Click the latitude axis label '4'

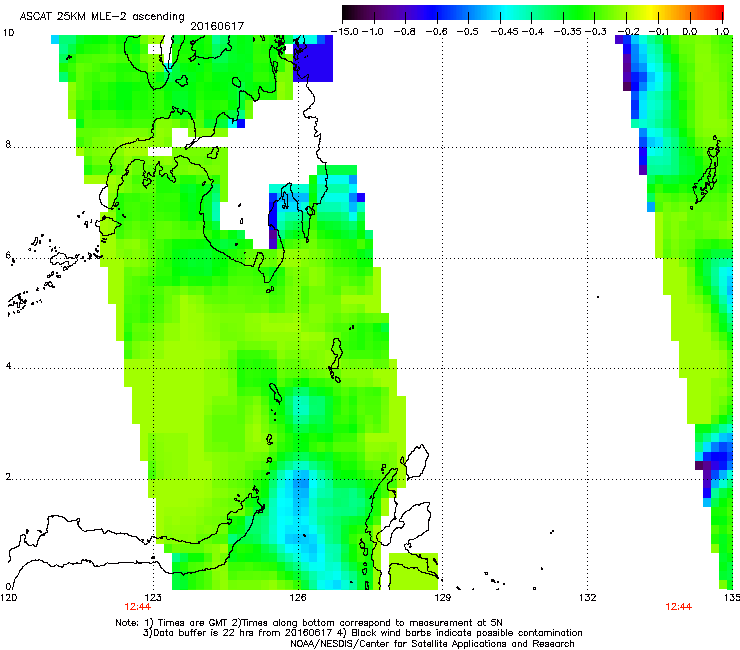pos(8,366)
